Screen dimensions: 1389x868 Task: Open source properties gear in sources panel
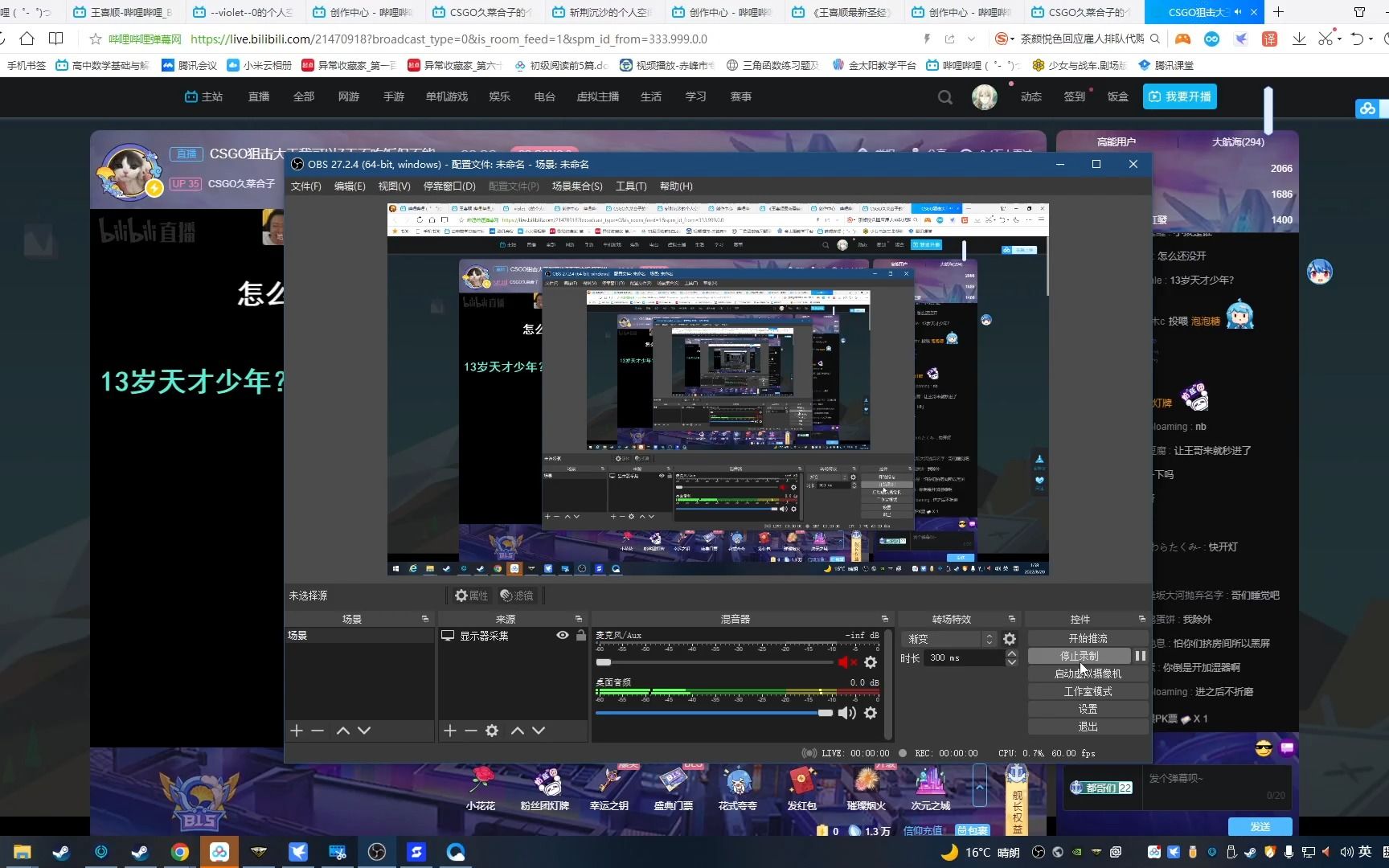point(492,731)
